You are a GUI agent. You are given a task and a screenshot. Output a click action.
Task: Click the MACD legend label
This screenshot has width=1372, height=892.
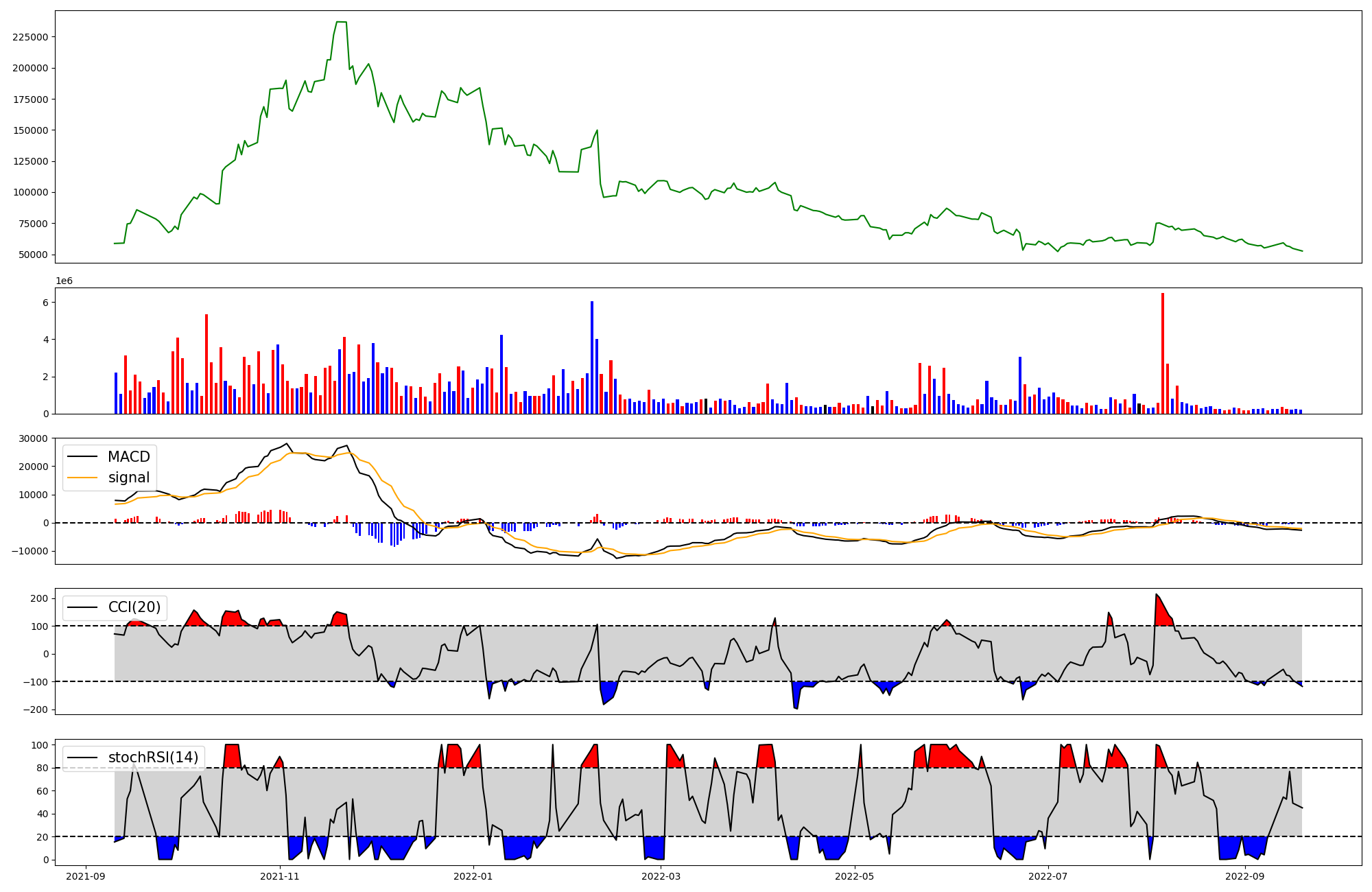coord(128,457)
